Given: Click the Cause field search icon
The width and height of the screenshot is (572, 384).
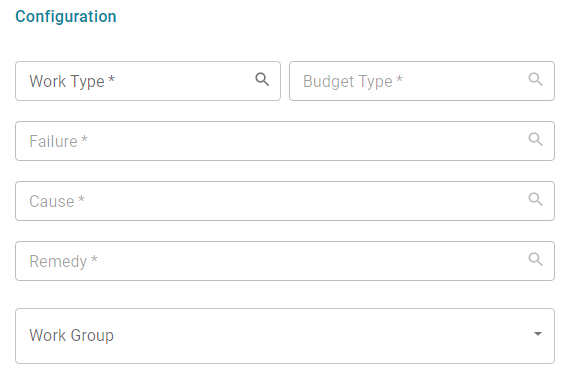Looking at the screenshot, I should click(x=536, y=199).
